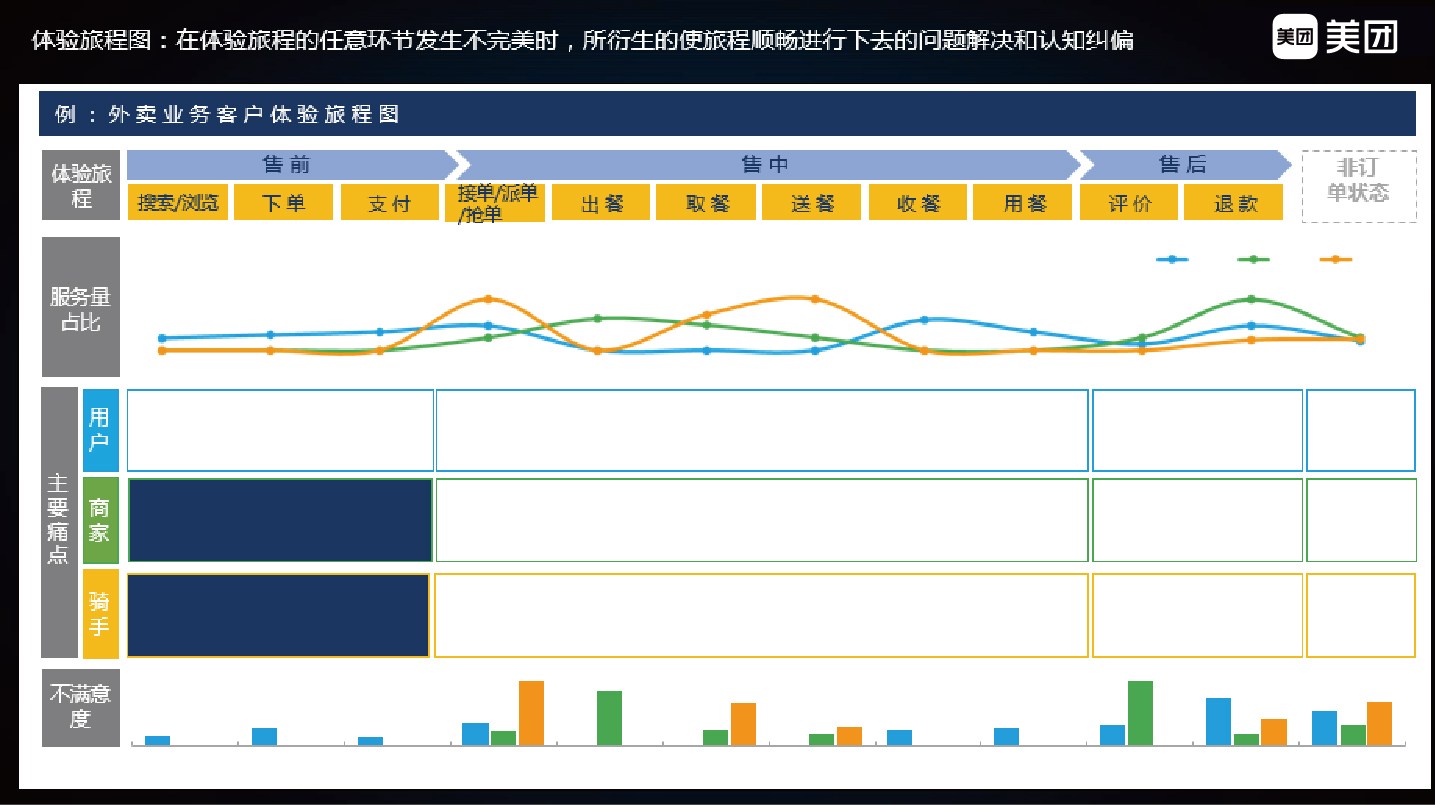Click the 下单 step box

(283, 203)
